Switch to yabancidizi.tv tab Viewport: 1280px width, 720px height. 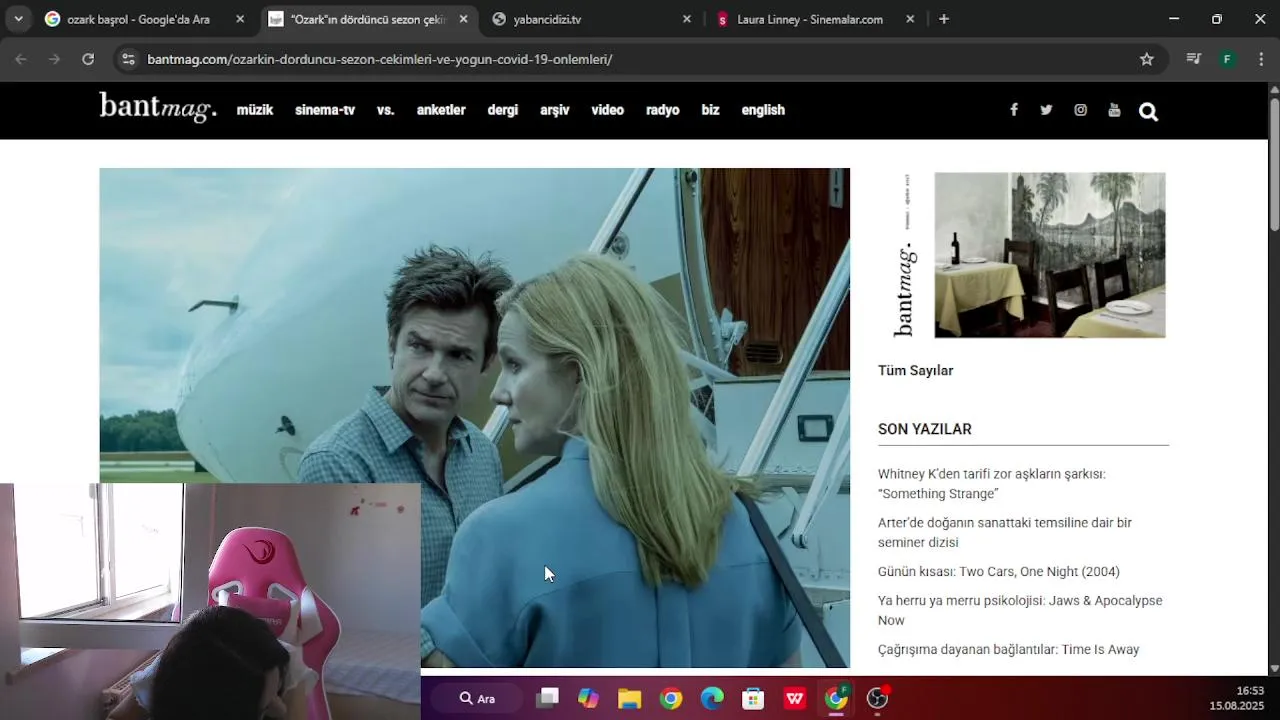click(591, 19)
